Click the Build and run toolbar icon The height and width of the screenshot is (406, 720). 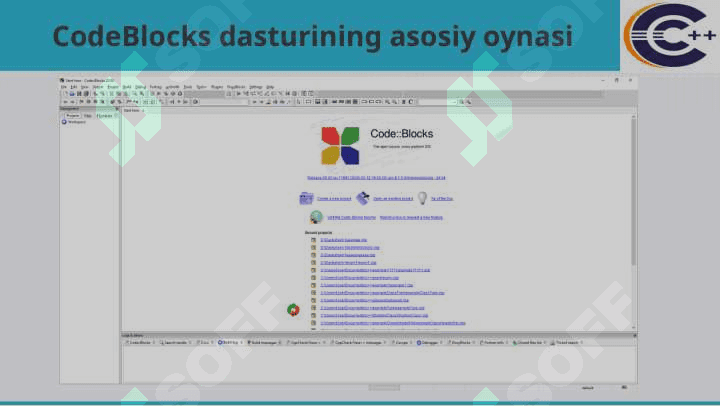click(x=166, y=94)
